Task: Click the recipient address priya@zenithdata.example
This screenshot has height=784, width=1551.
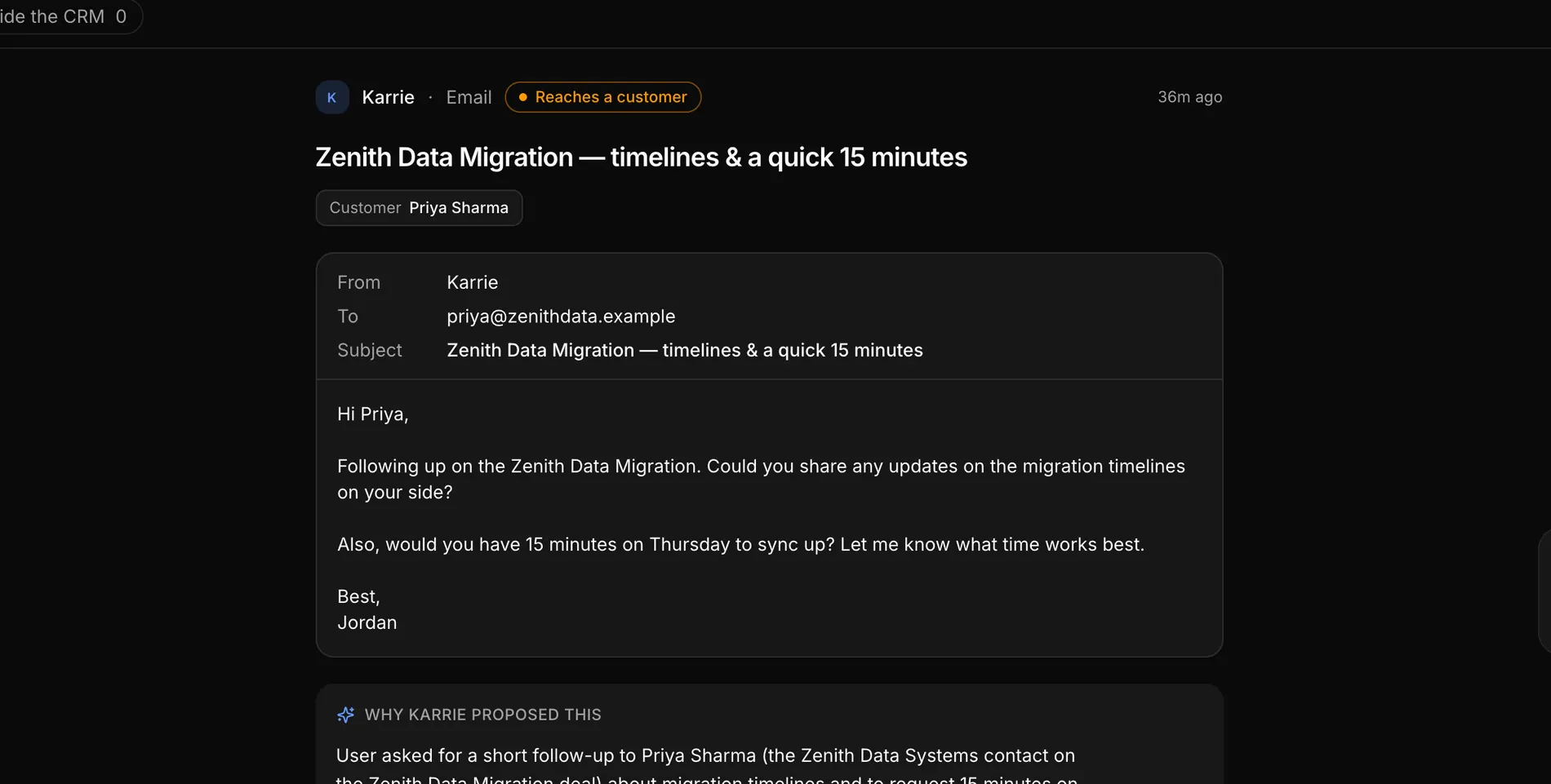Action: (x=561, y=317)
